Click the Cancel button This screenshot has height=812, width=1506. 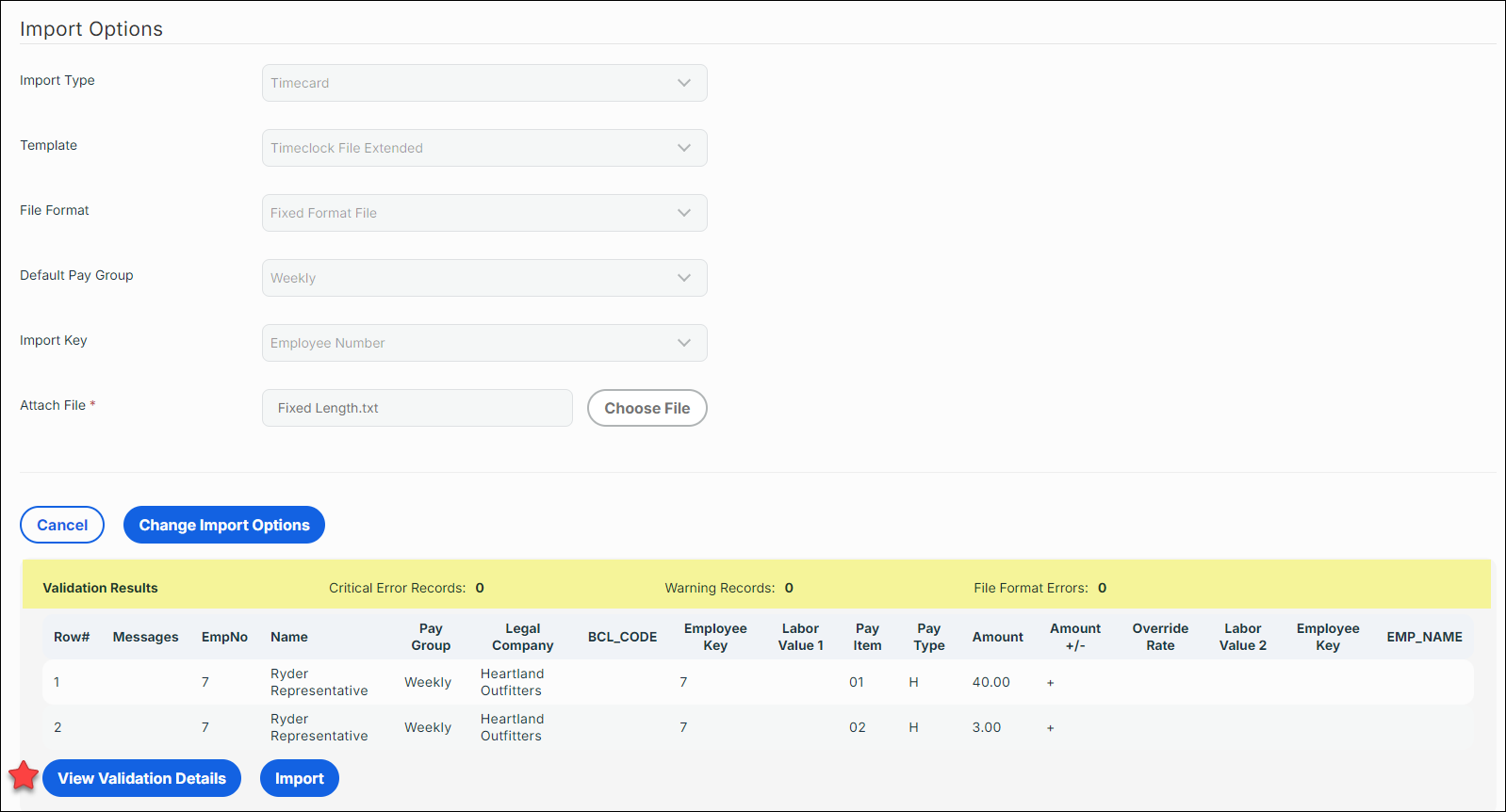click(62, 525)
